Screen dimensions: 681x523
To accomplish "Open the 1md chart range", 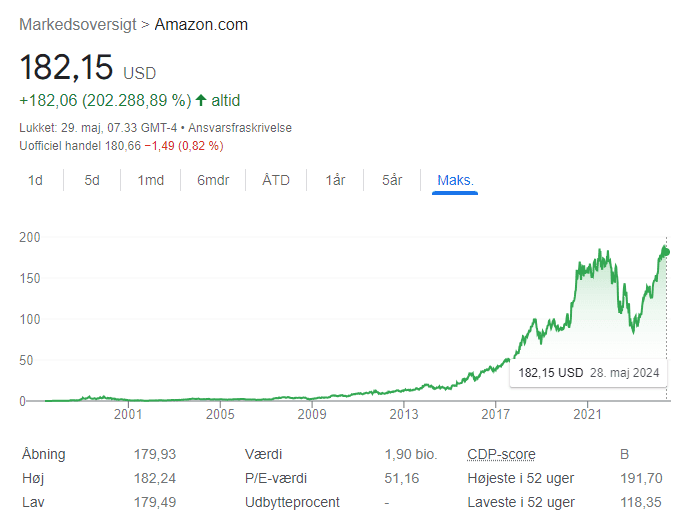I will tap(150, 180).
